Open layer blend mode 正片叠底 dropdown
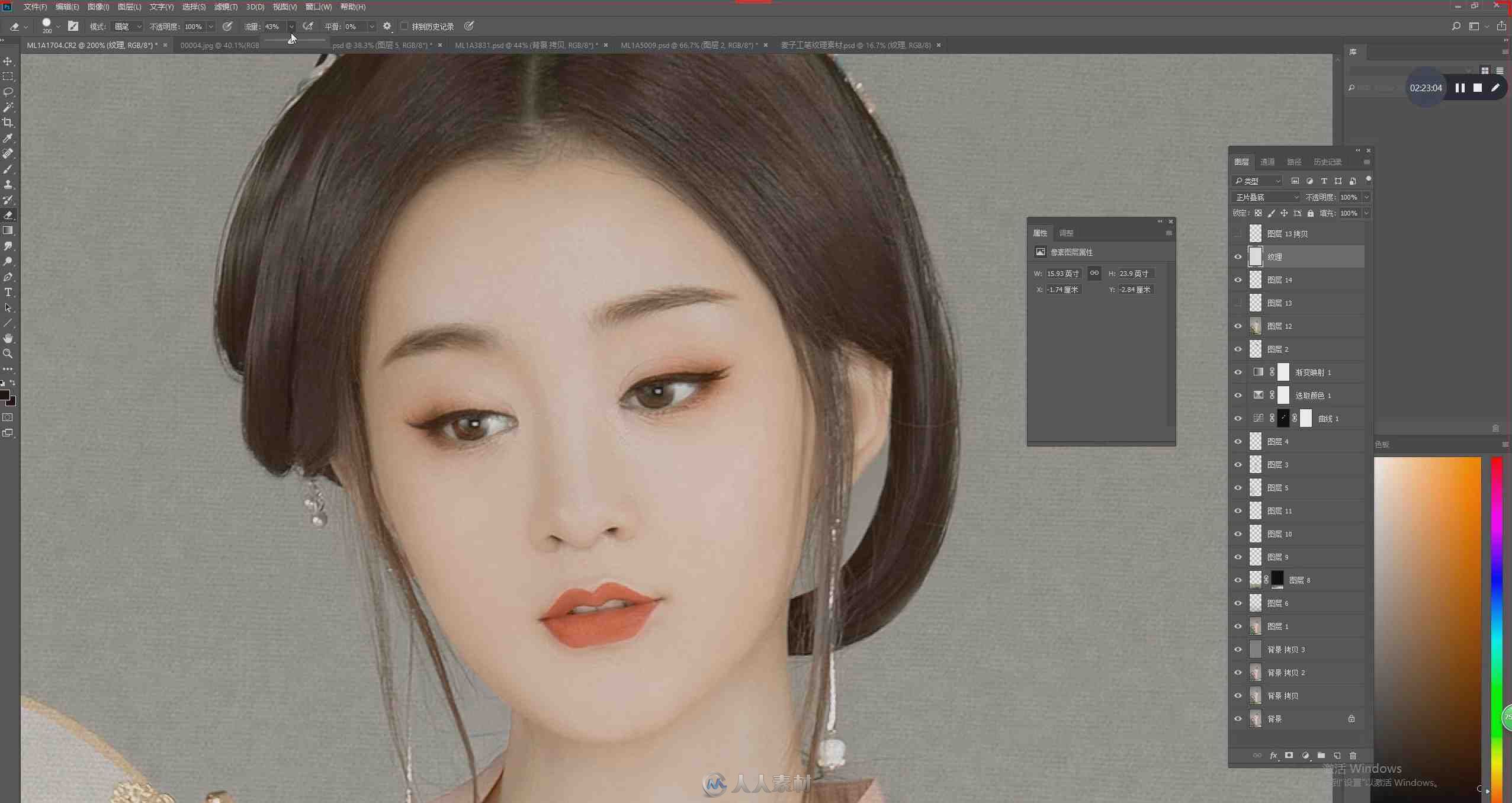1512x803 pixels. 1266,197
